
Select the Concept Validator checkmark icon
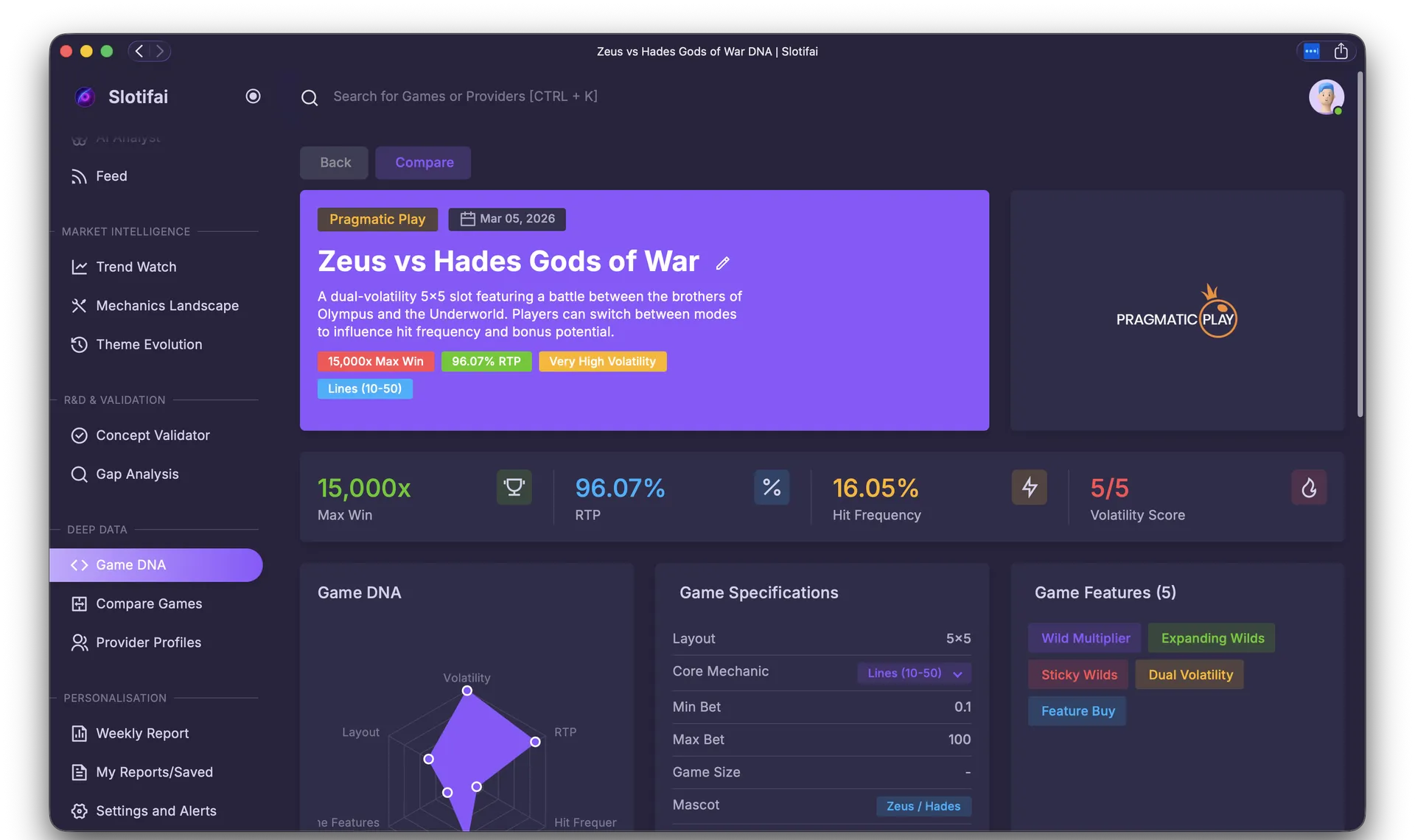pyautogui.click(x=80, y=435)
